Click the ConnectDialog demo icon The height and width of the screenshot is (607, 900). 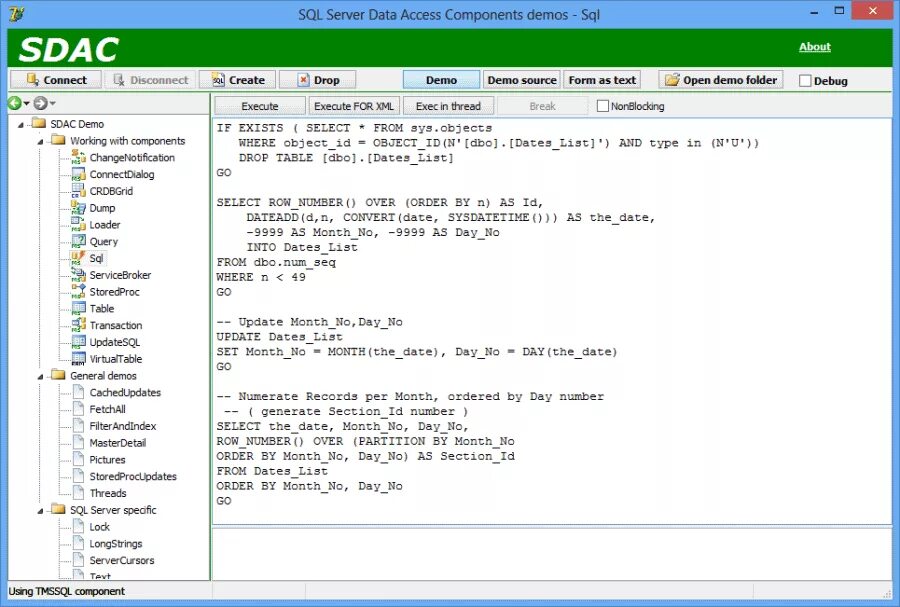tap(79, 174)
